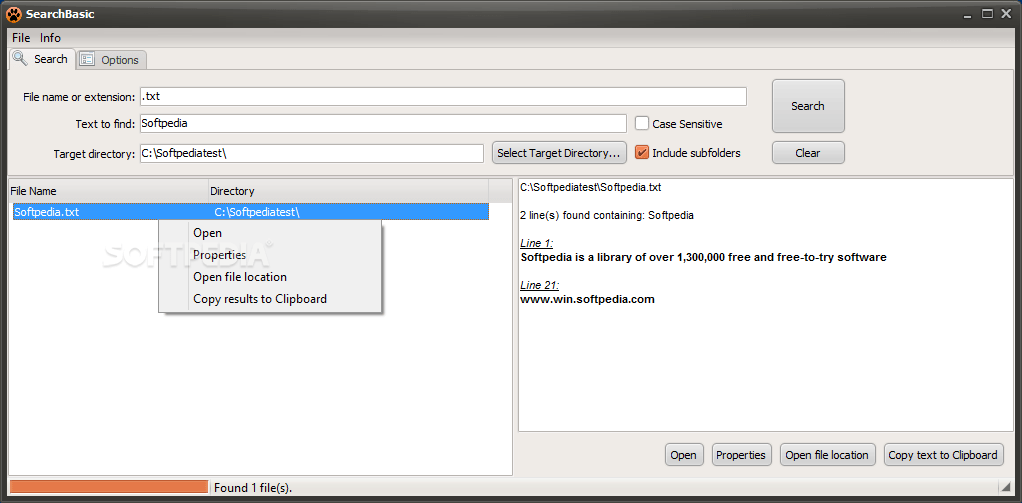Click the large Search button
Image resolution: width=1022 pixels, height=503 pixels.
coord(808,106)
